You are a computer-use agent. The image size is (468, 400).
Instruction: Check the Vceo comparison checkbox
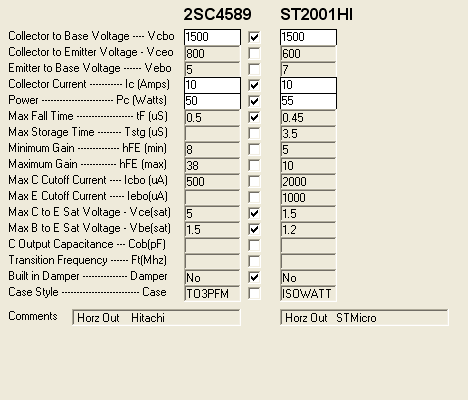click(254, 53)
